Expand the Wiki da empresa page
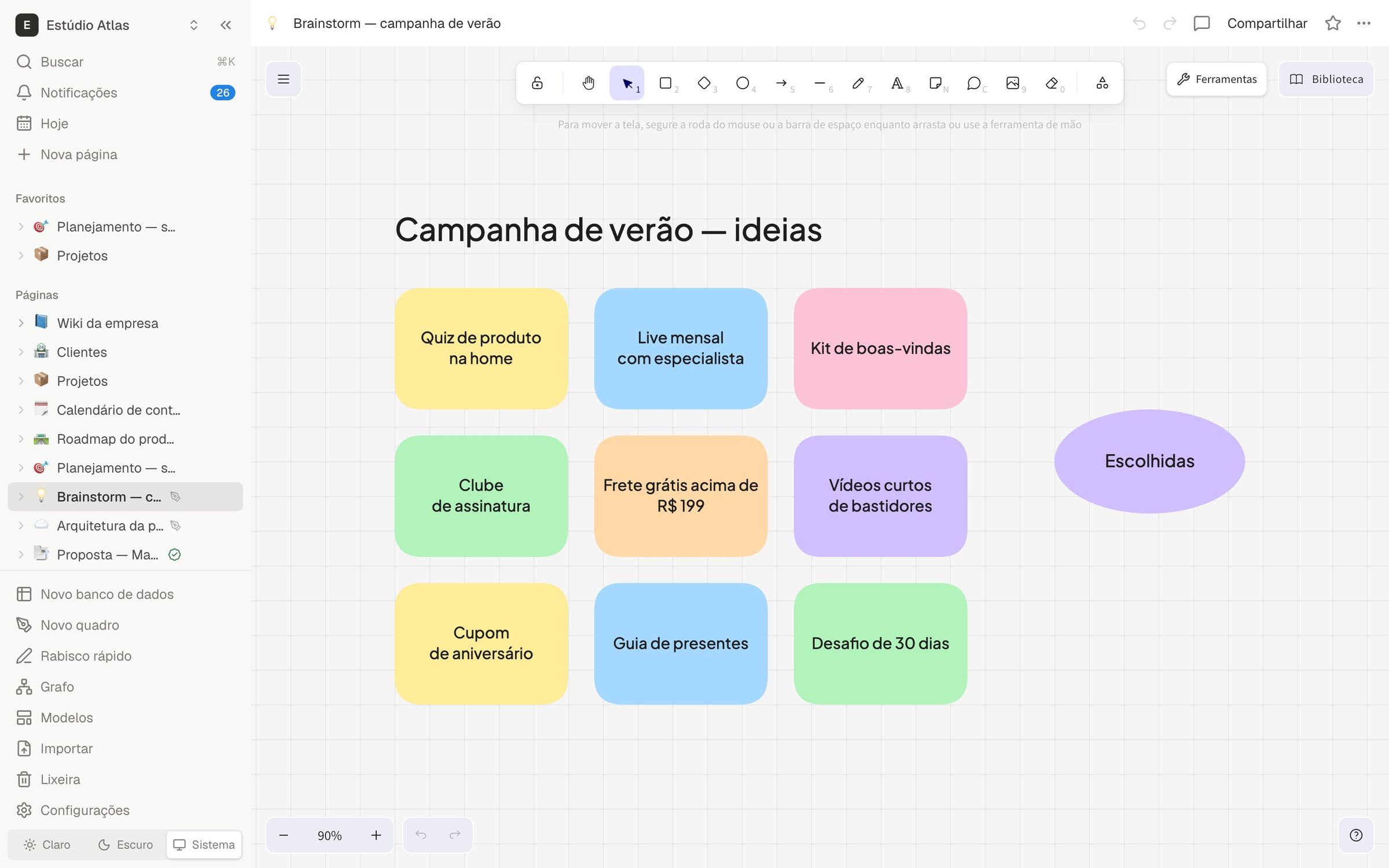1389x868 pixels. (x=21, y=323)
